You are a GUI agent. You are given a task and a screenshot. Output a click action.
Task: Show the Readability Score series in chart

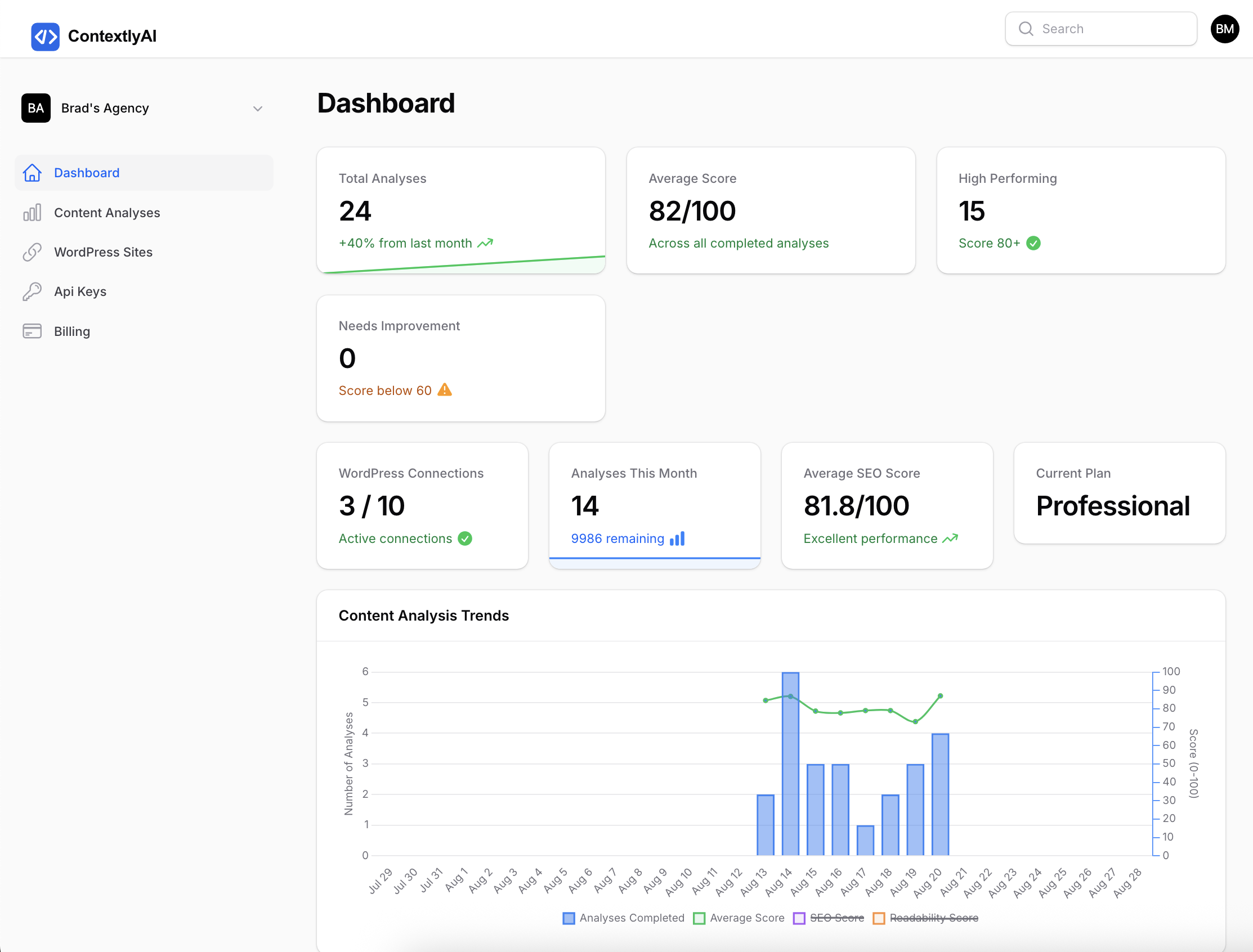coord(927,918)
